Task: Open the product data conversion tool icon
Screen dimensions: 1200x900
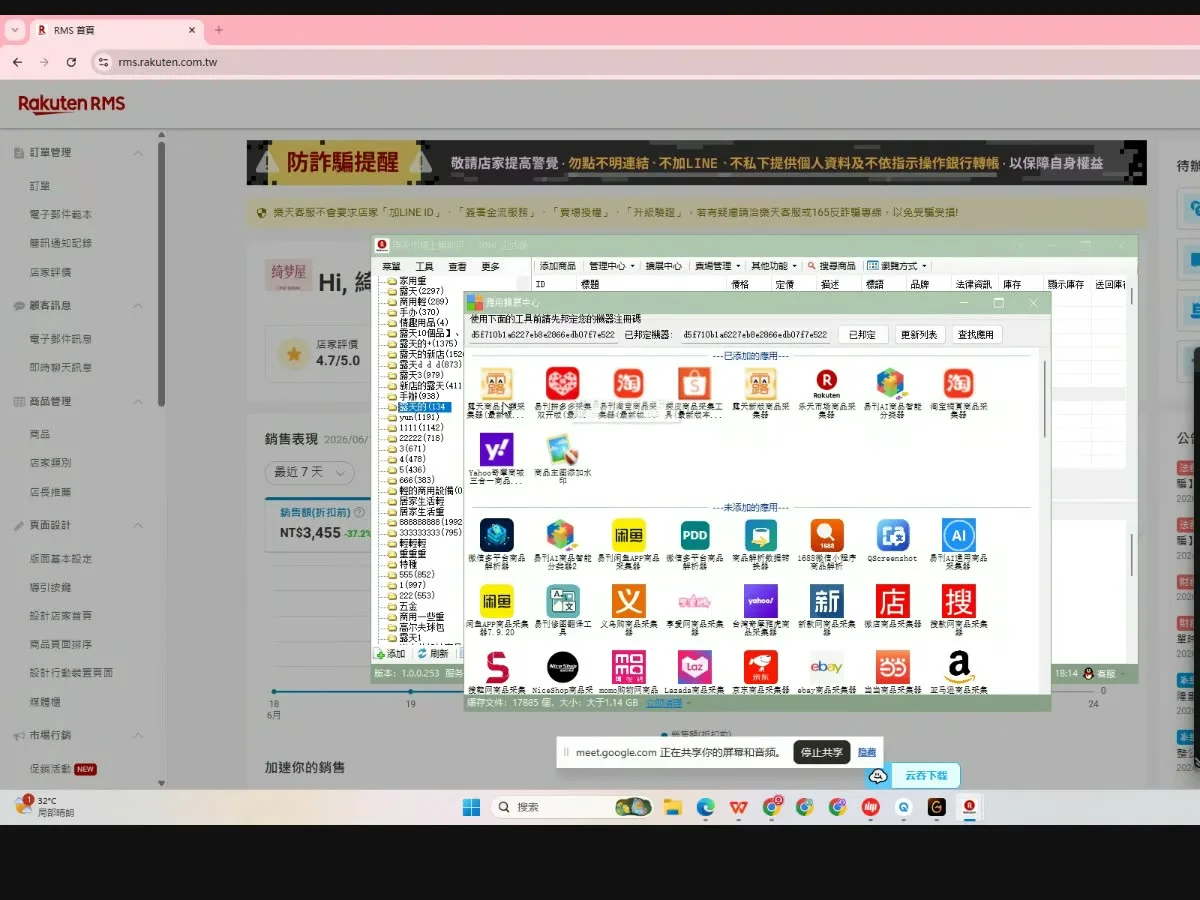Action: pos(760,535)
